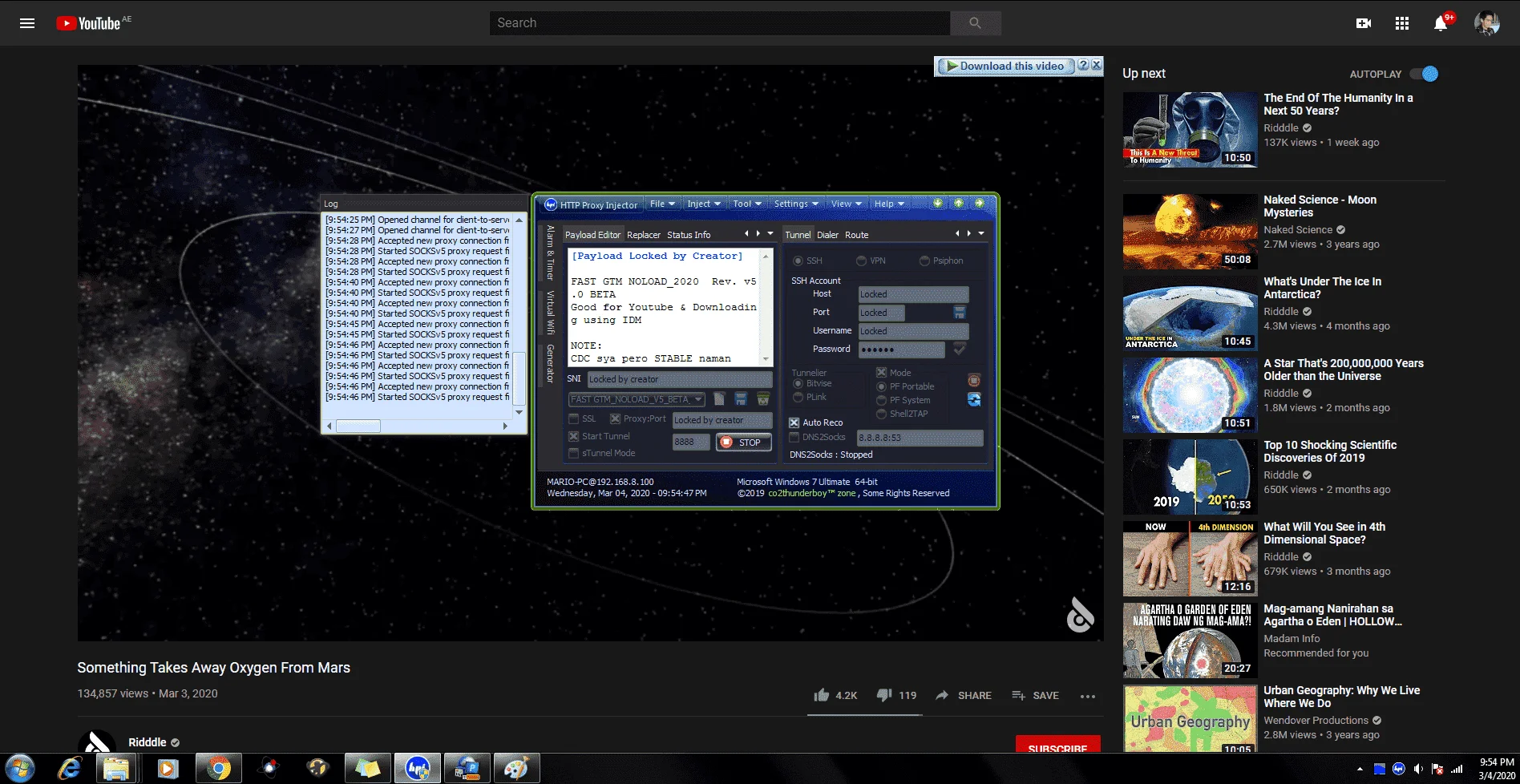Like the video with thumbs up
Viewport: 1520px width, 784px height.
click(821, 695)
